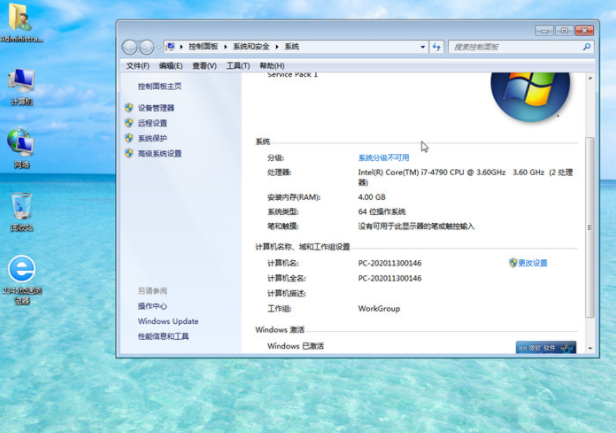Click the genuine Microsoft software badge
Screen dimensions: 616x433
pyautogui.click(x=546, y=347)
